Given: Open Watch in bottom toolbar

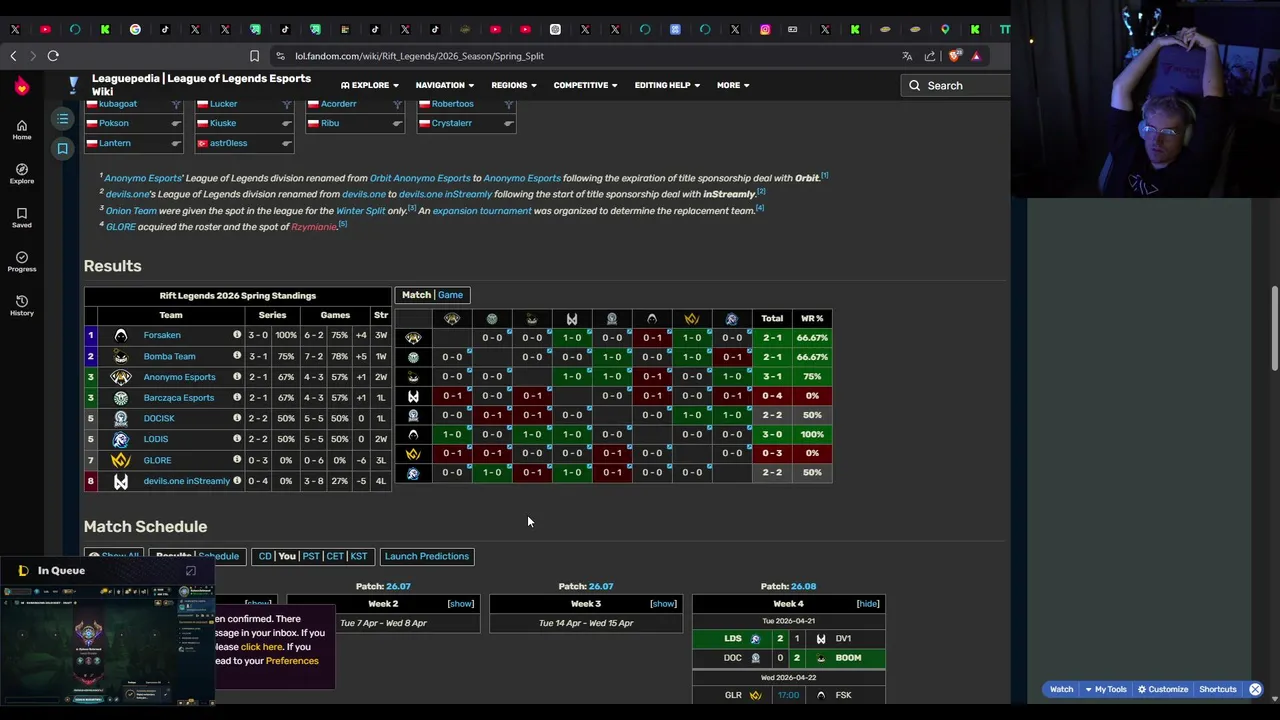Looking at the screenshot, I should (1061, 689).
